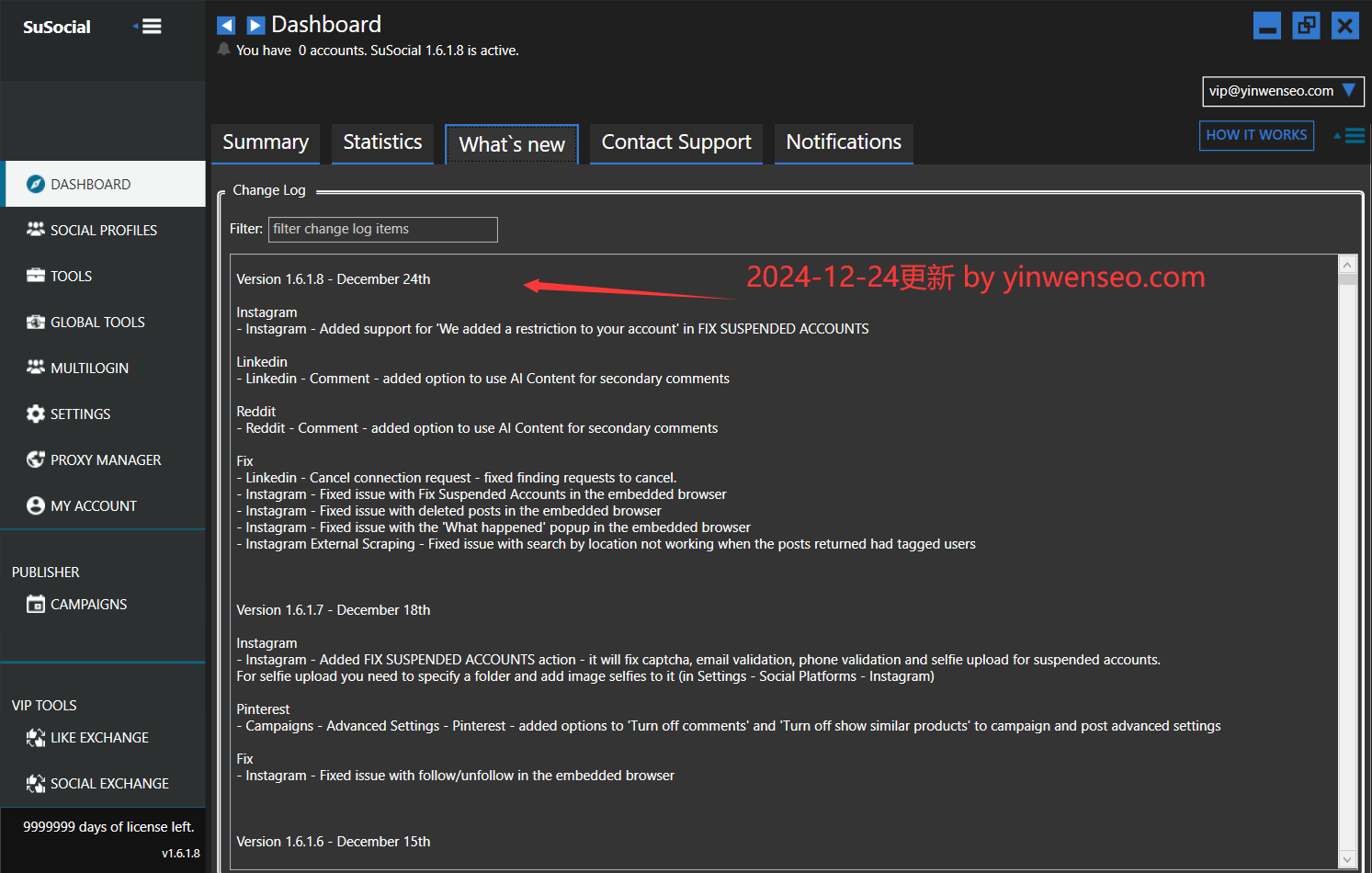
Task: Click the filter change log items field
Action: point(382,229)
